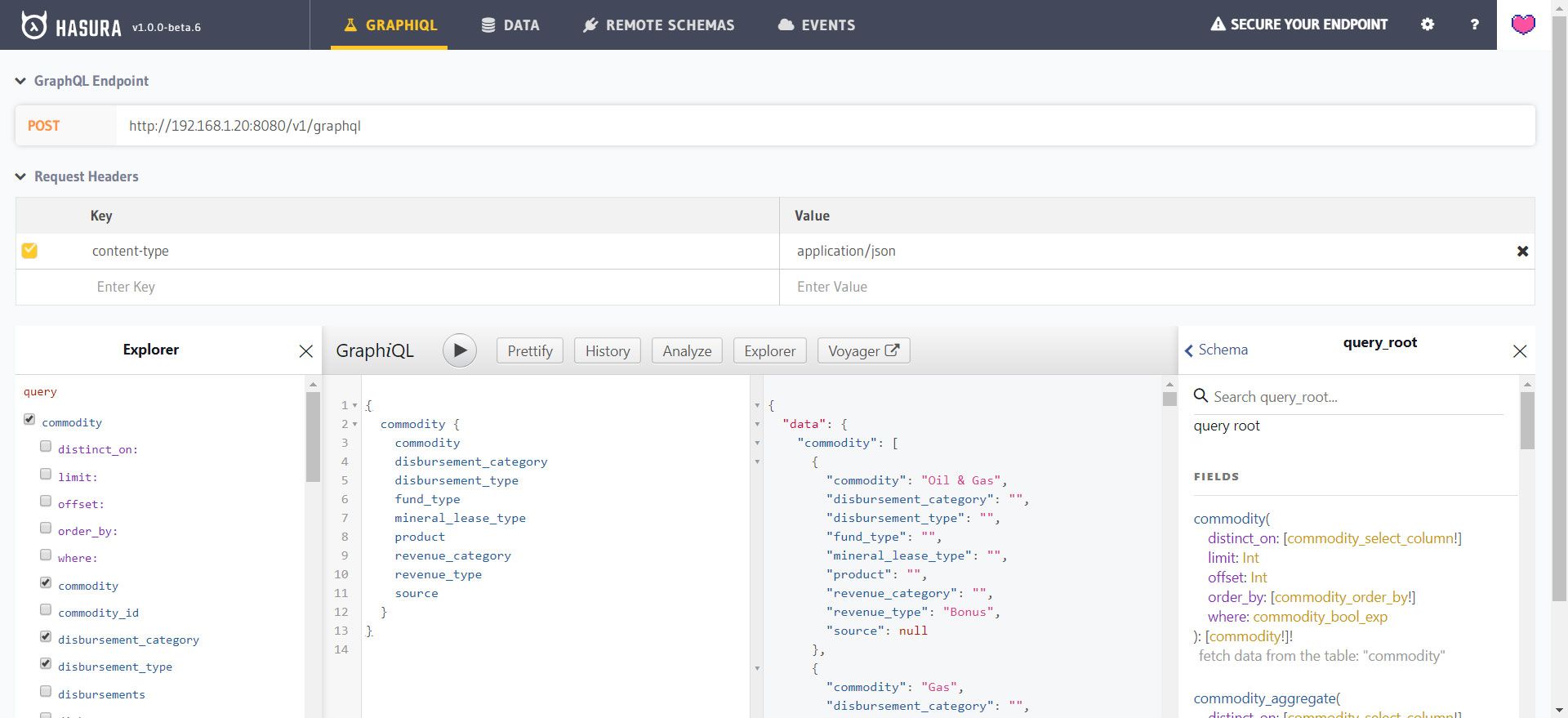Image resolution: width=1568 pixels, height=718 pixels.
Task: Remove the content-type header row
Action: click(x=1522, y=252)
